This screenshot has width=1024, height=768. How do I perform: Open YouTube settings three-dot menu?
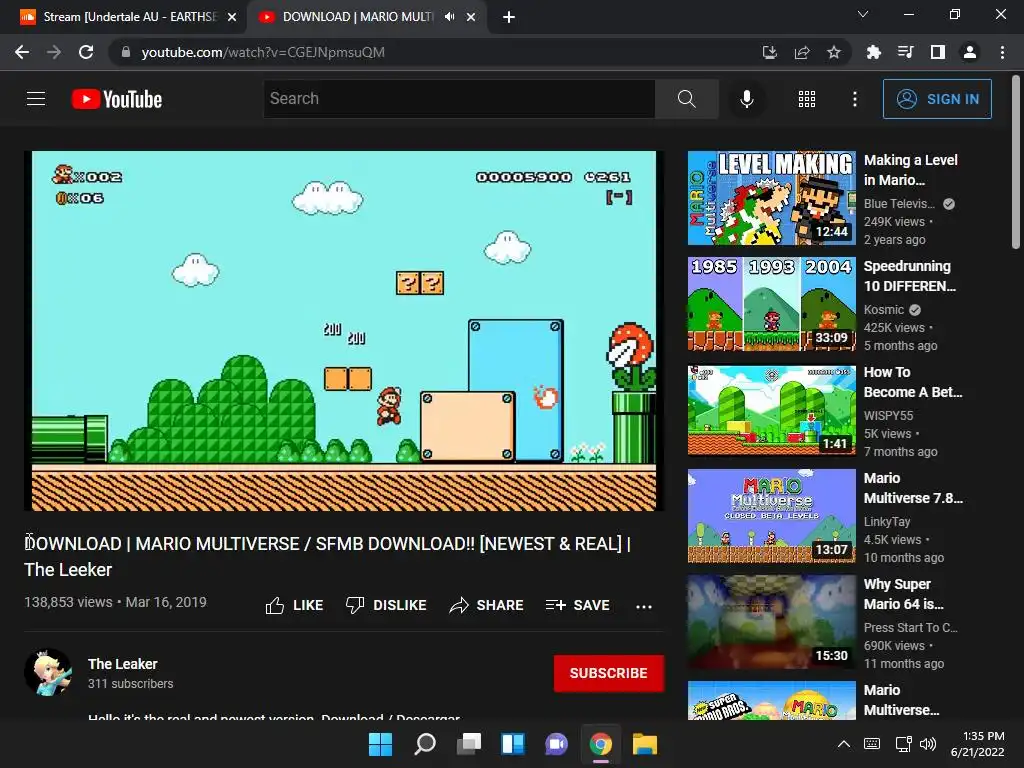click(854, 99)
